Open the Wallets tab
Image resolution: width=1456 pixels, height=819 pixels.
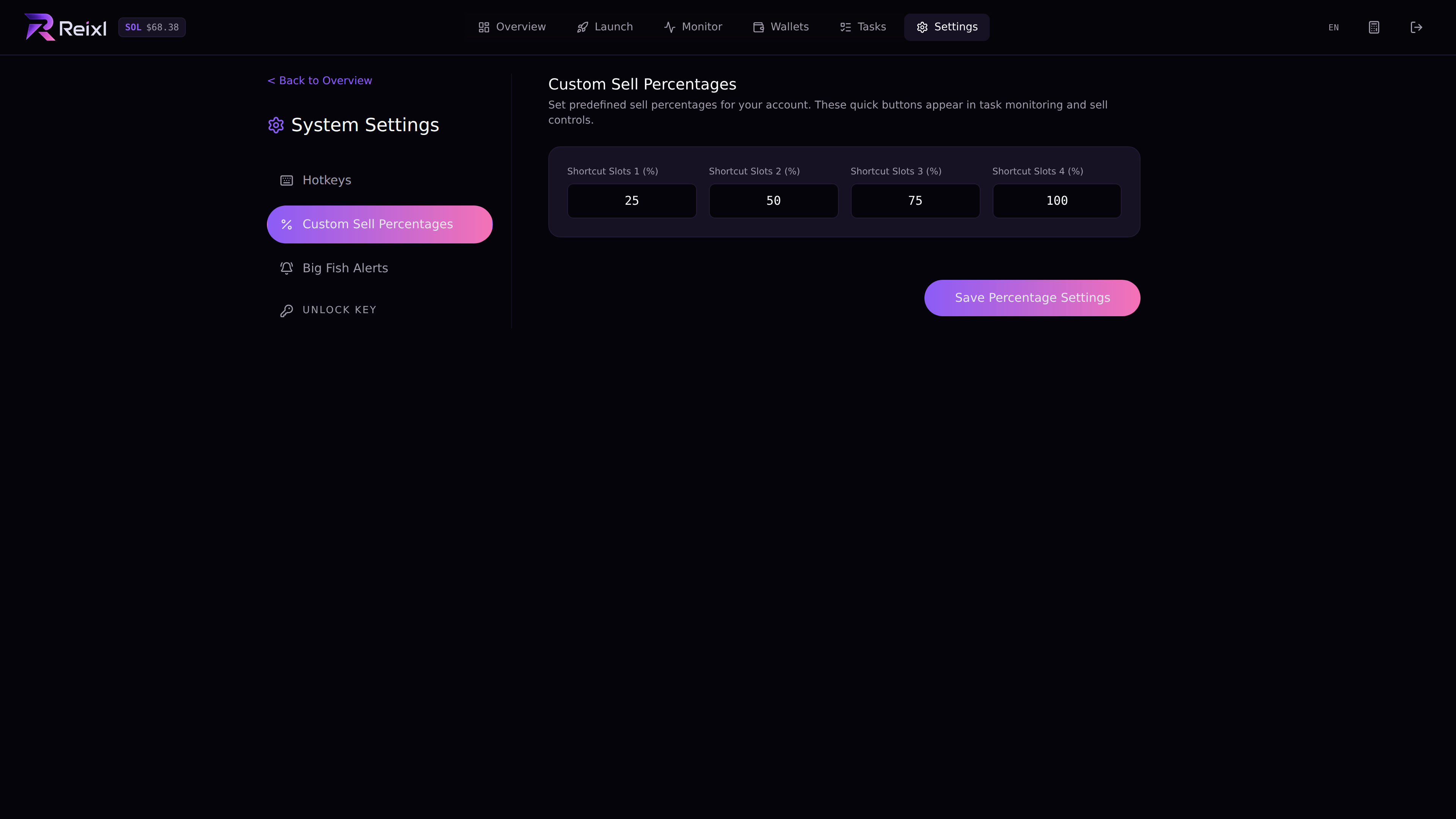(781, 27)
